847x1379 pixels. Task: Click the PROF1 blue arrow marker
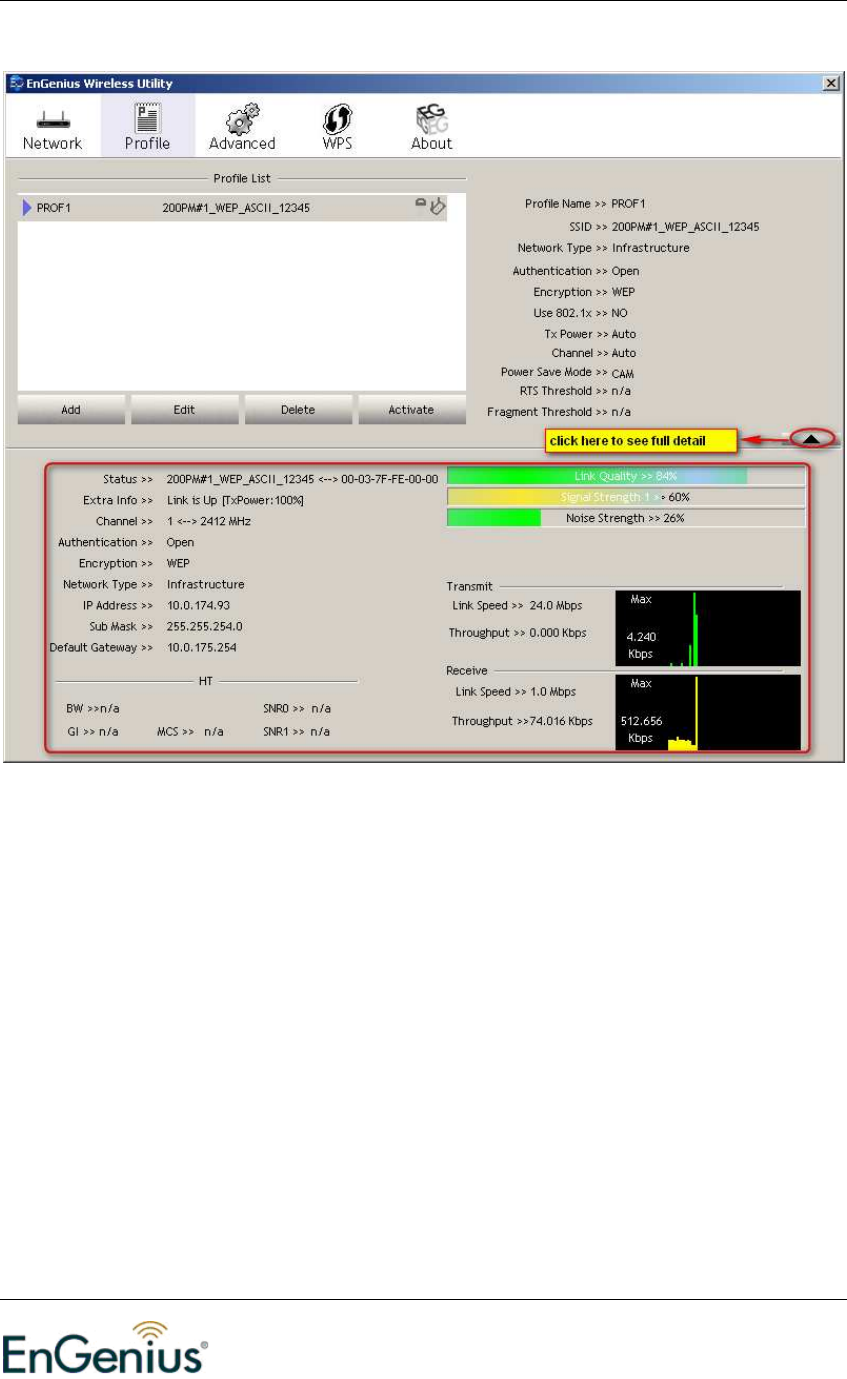coord(27,208)
